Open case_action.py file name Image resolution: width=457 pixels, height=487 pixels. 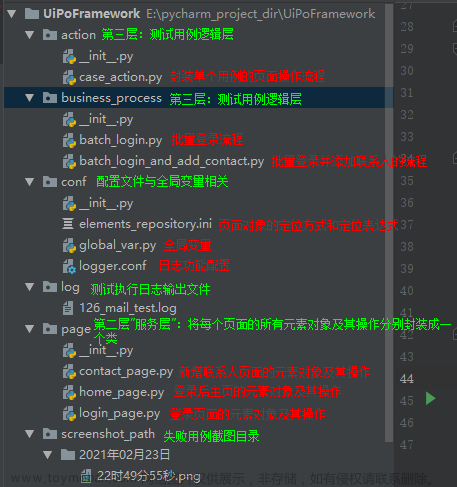click(x=120, y=78)
